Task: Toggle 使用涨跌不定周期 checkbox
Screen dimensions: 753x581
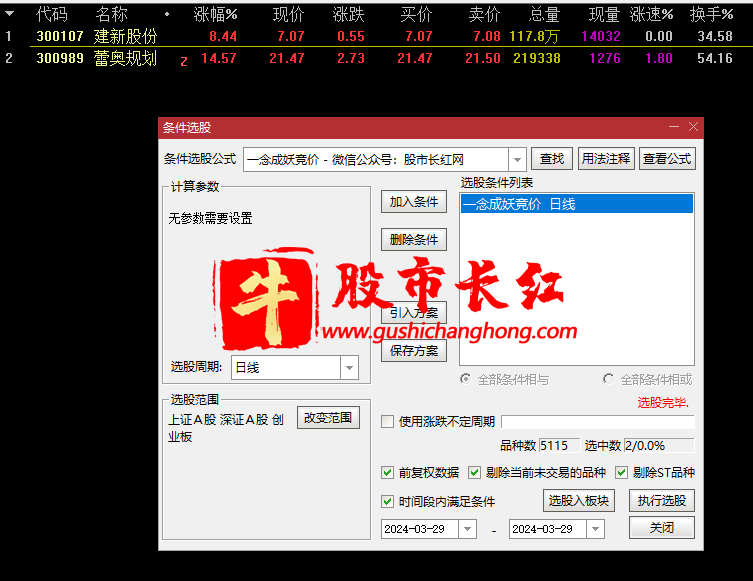Action: click(387, 422)
